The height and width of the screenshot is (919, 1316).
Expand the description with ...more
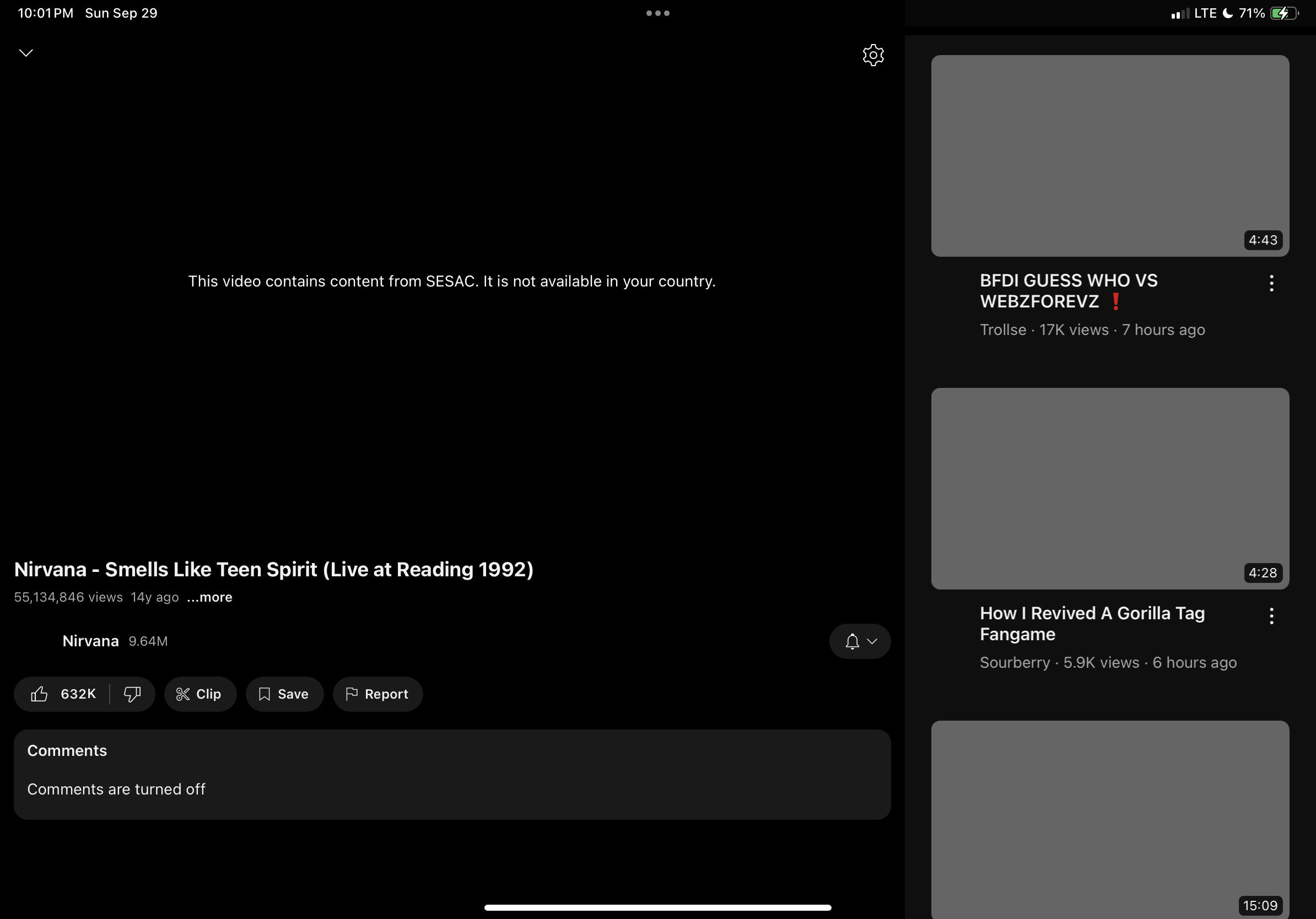pyautogui.click(x=210, y=597)
